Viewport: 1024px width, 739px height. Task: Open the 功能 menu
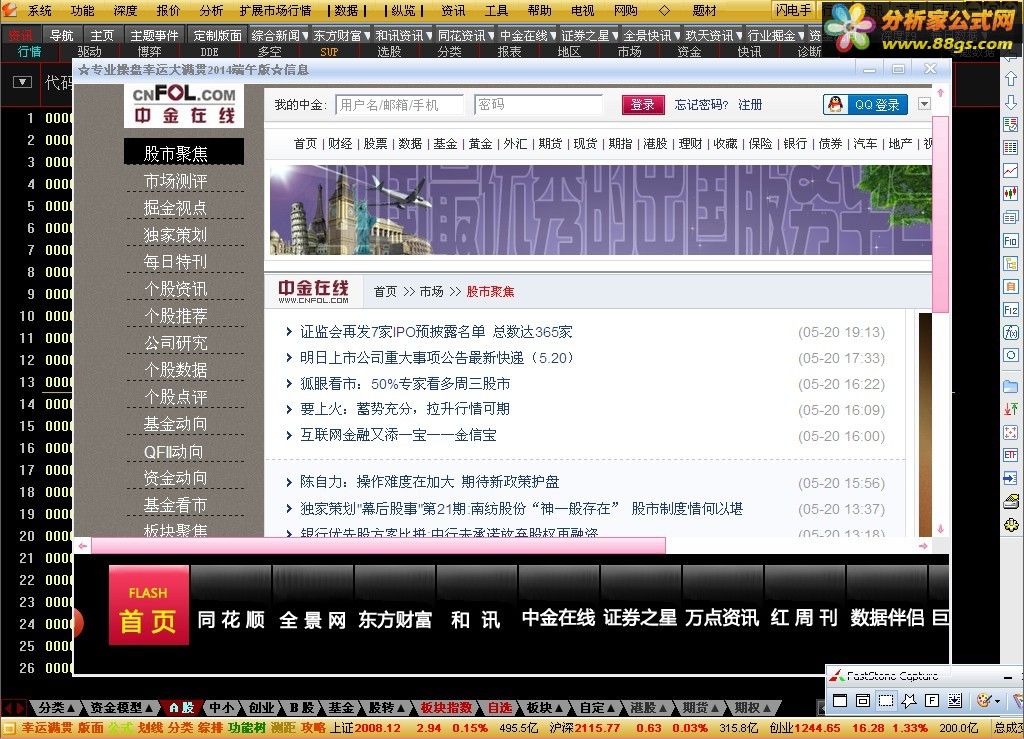click(82, 10)
